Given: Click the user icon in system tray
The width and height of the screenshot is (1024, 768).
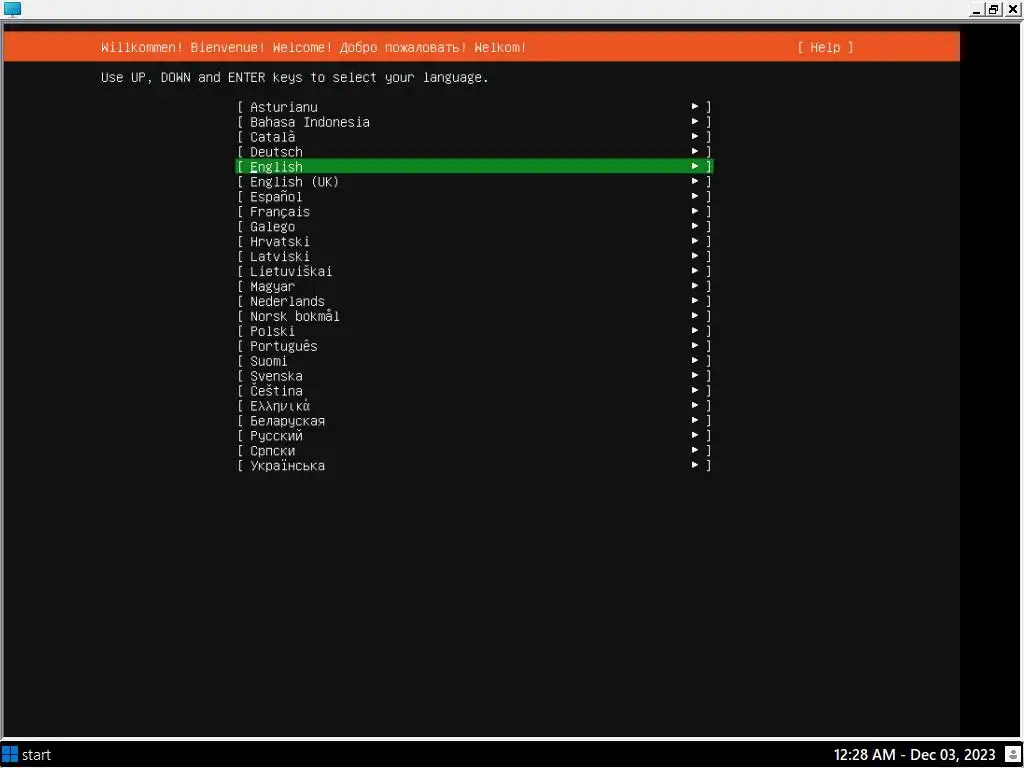Looking at the screenshot, I should [x=1013, y=754].
